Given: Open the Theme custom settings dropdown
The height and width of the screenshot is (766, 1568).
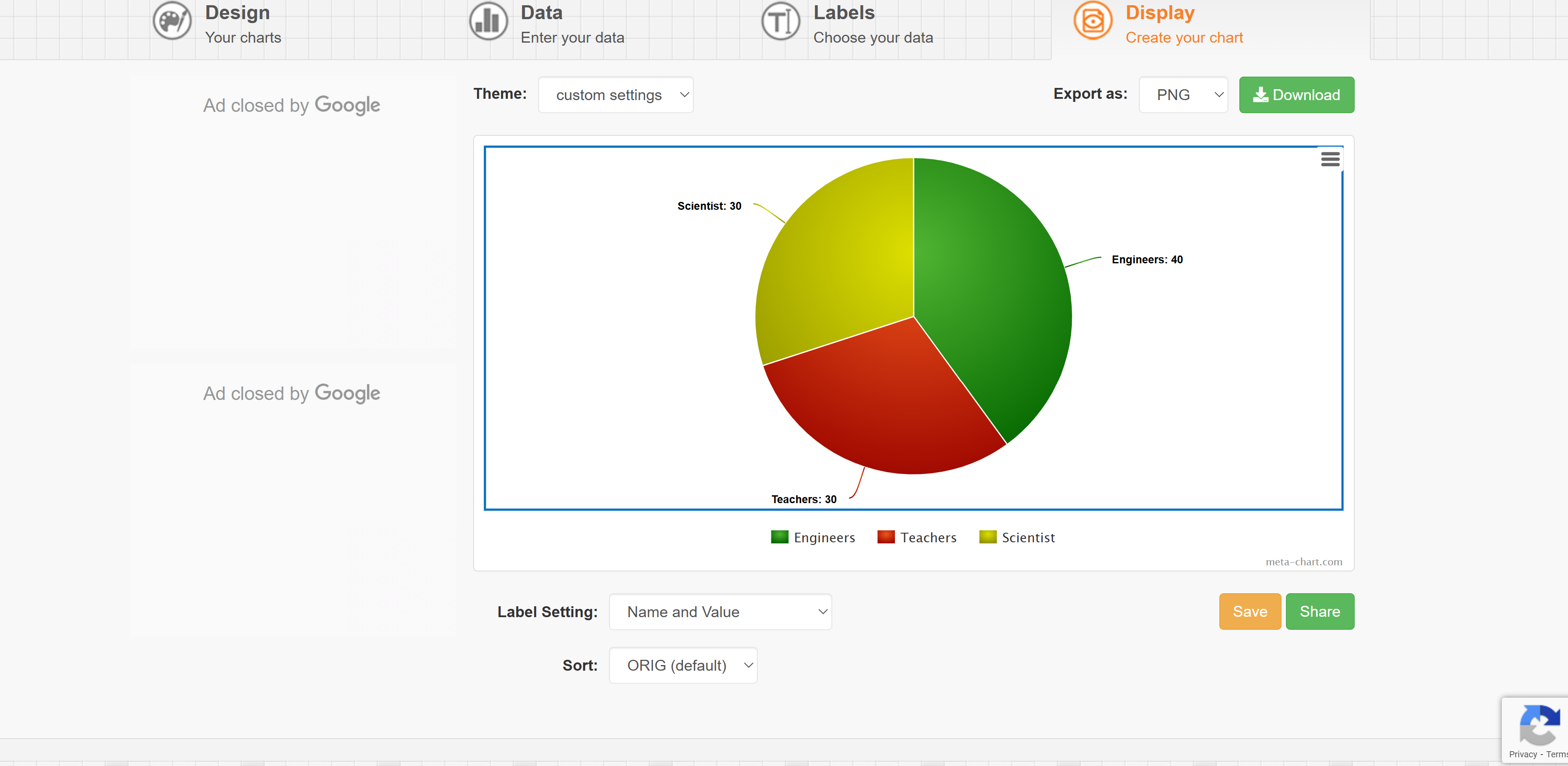Looking at the screenshot, I should [616, 95].
